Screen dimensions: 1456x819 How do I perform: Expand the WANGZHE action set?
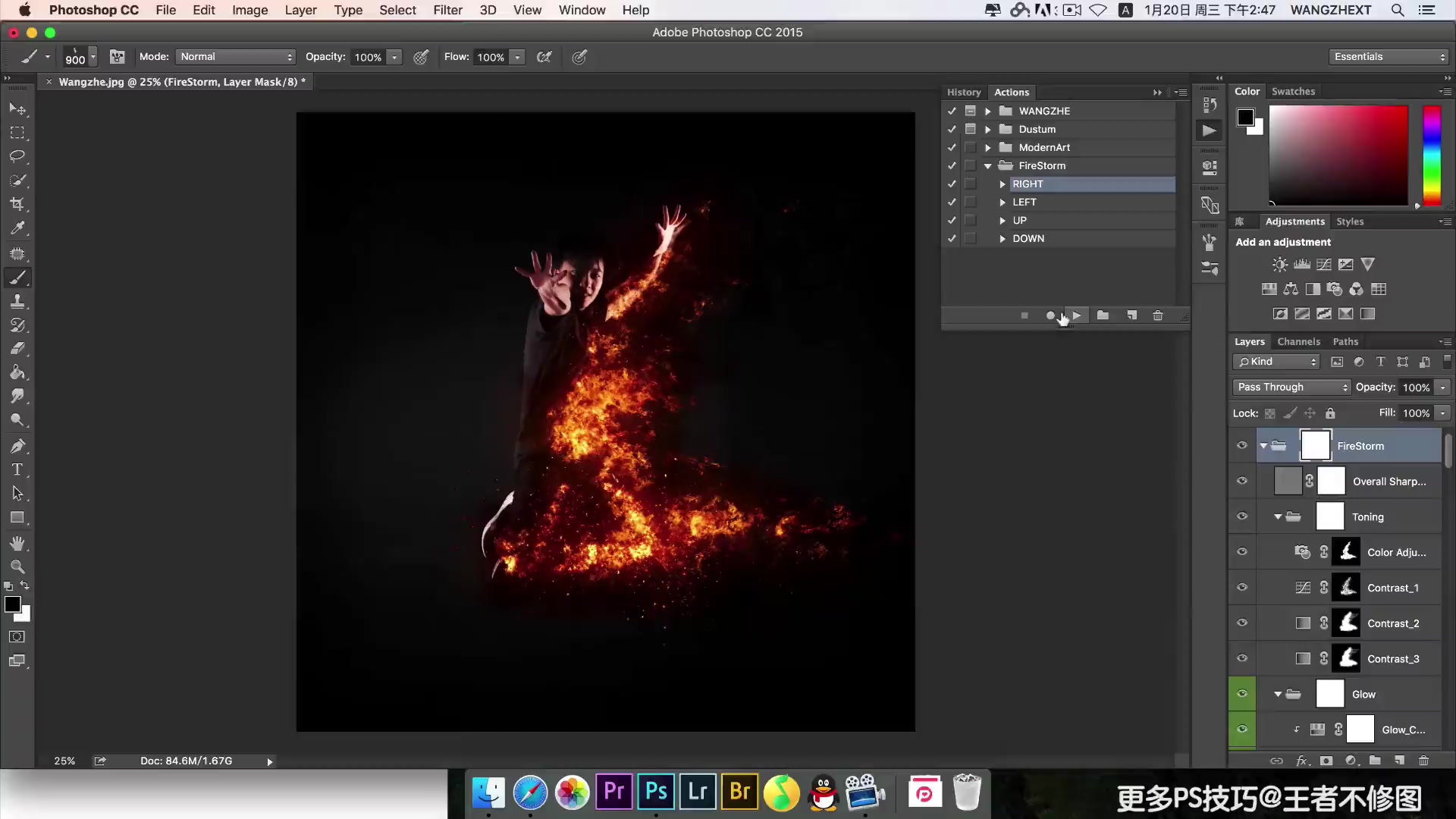(987, 111)
